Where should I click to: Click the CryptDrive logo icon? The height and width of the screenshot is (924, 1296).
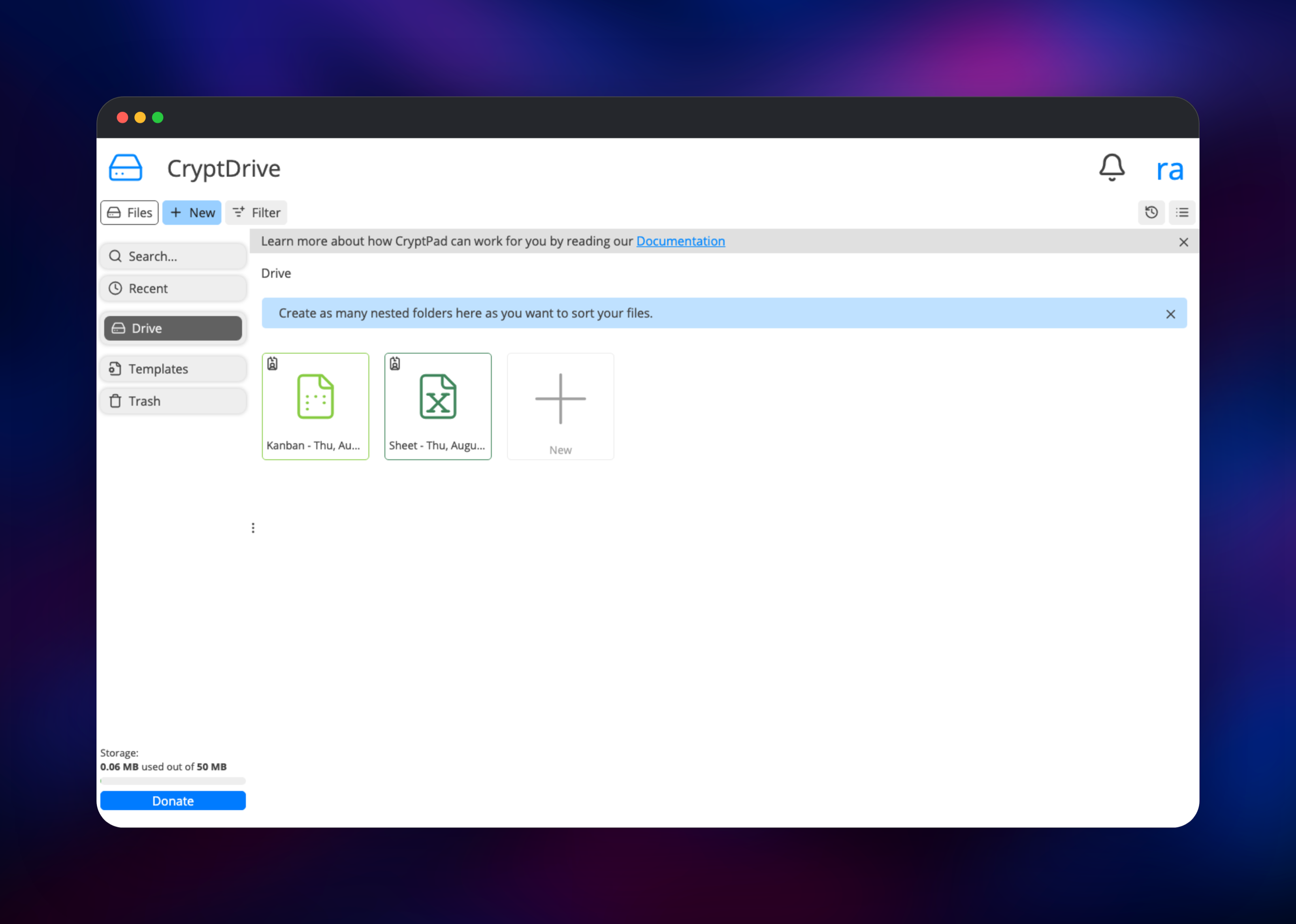pos(125,168)
